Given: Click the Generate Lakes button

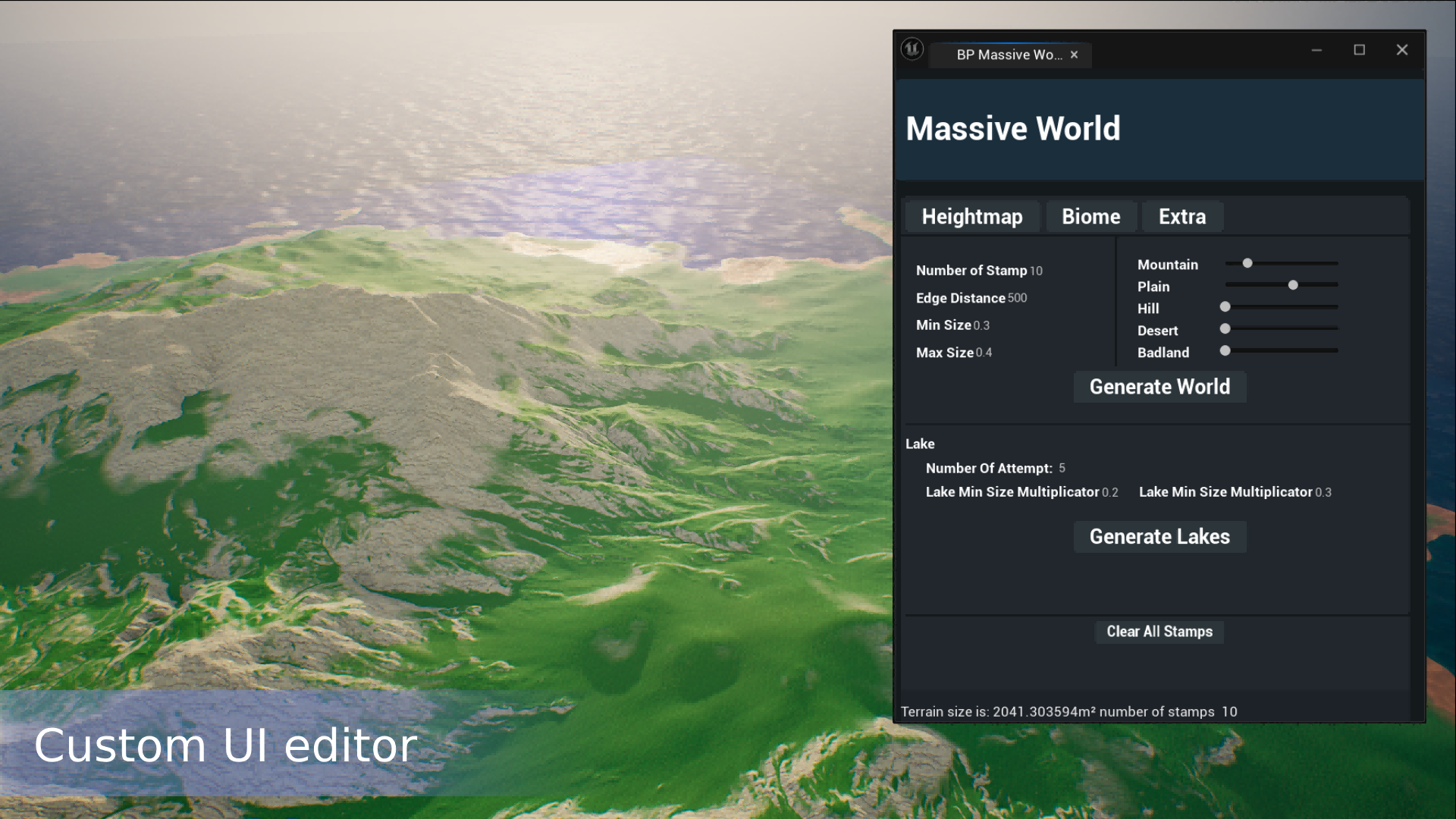Looking at the screenshot, I should coord(1159,536).
